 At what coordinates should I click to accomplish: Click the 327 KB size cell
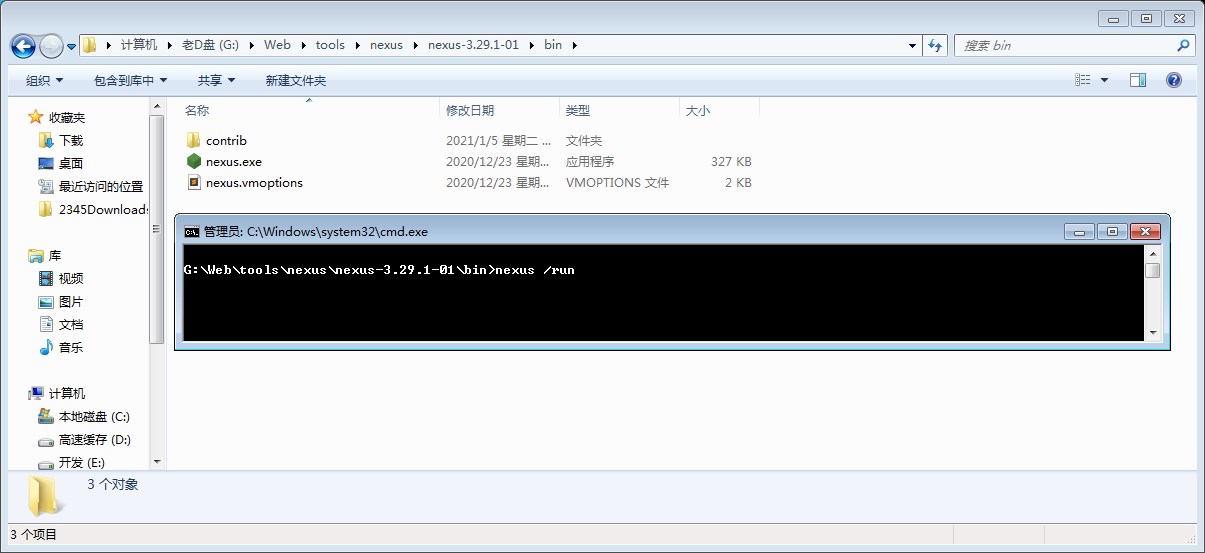tap(731, 161)
